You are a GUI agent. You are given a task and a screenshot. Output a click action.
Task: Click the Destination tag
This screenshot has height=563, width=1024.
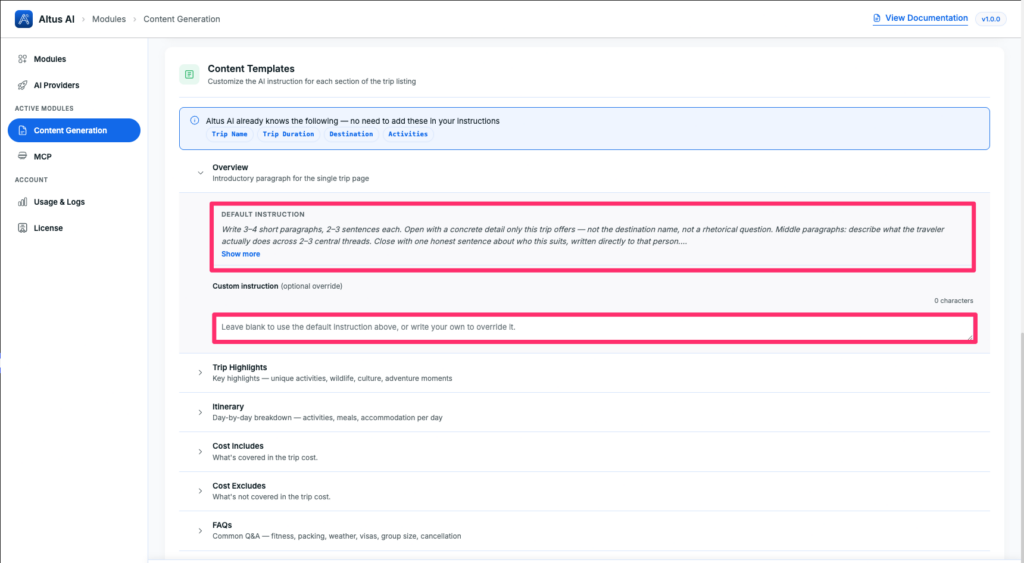click(x=351, y=135)
